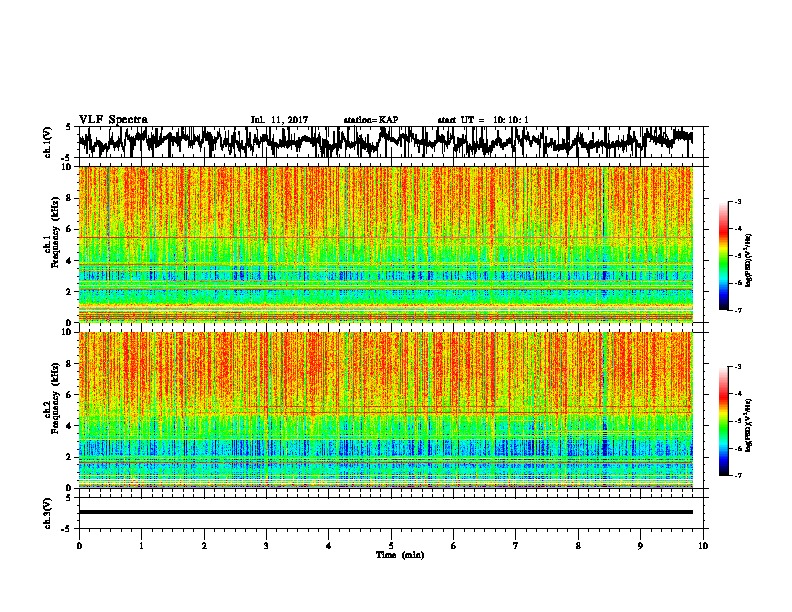Click the 'ch.1(V)' waveform axis label
Viewport: 792px width, 612px height.
48,141
